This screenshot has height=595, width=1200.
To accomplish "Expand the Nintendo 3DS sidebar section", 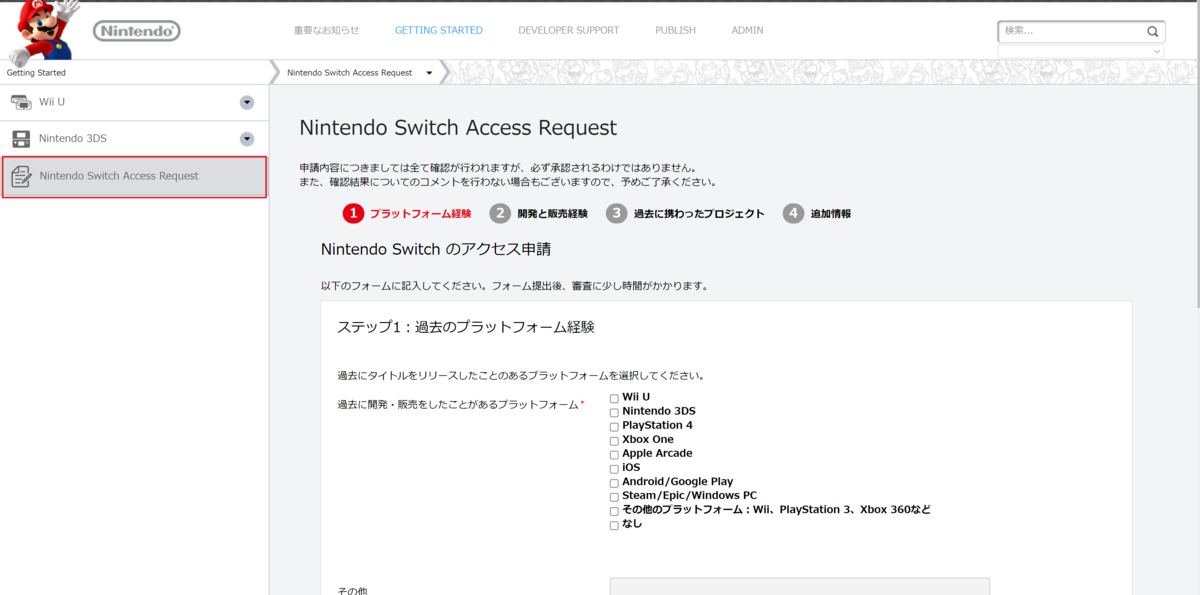I will (x=247, y=139).
